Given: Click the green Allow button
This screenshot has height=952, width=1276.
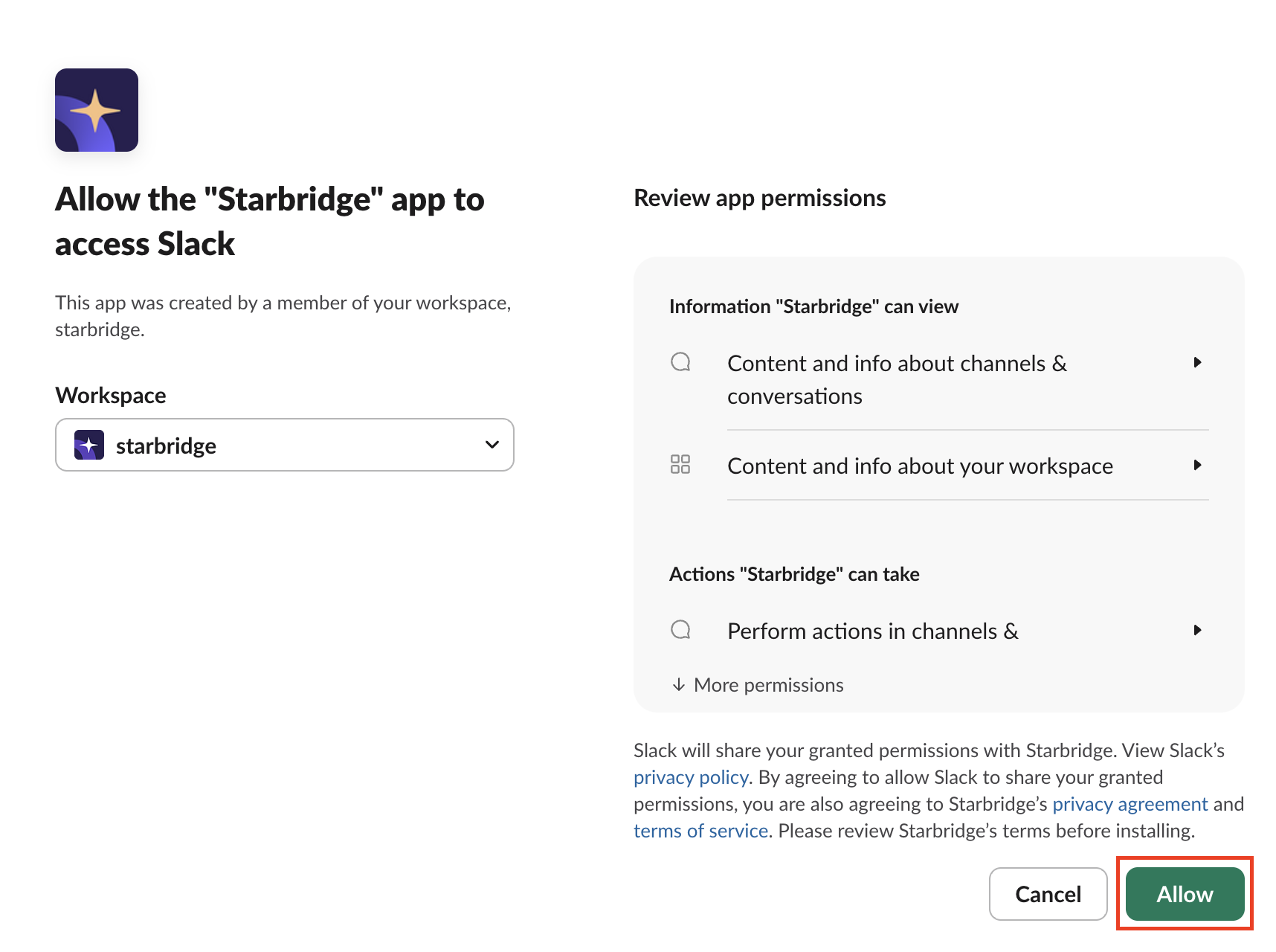Looking at the screenshot, I should click(1185, 894).
